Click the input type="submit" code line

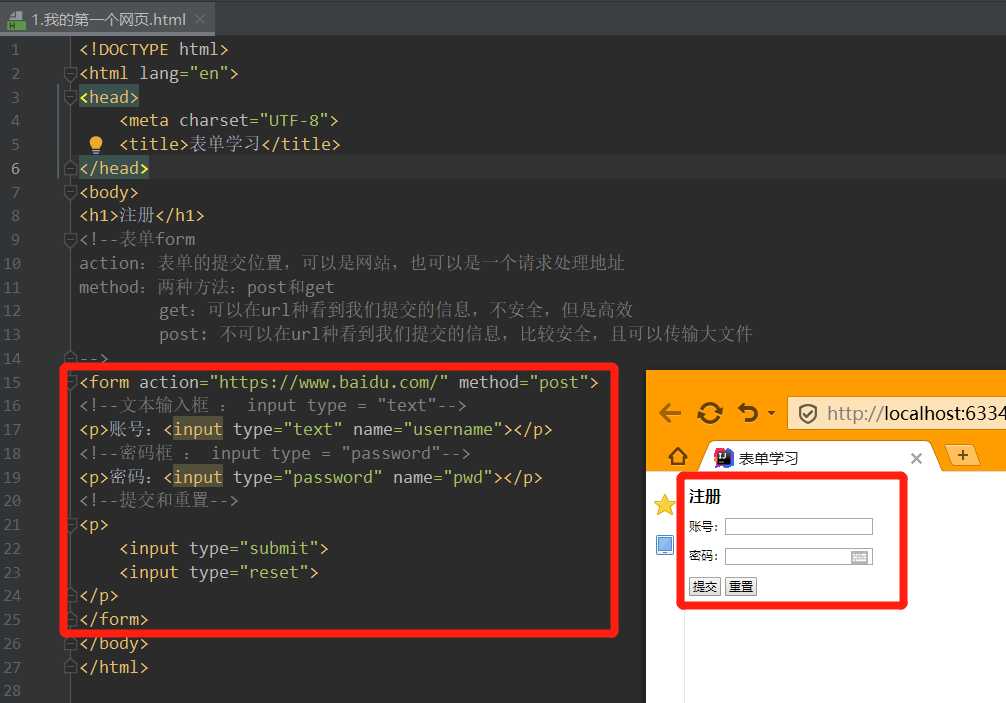(x=224, y=549)
